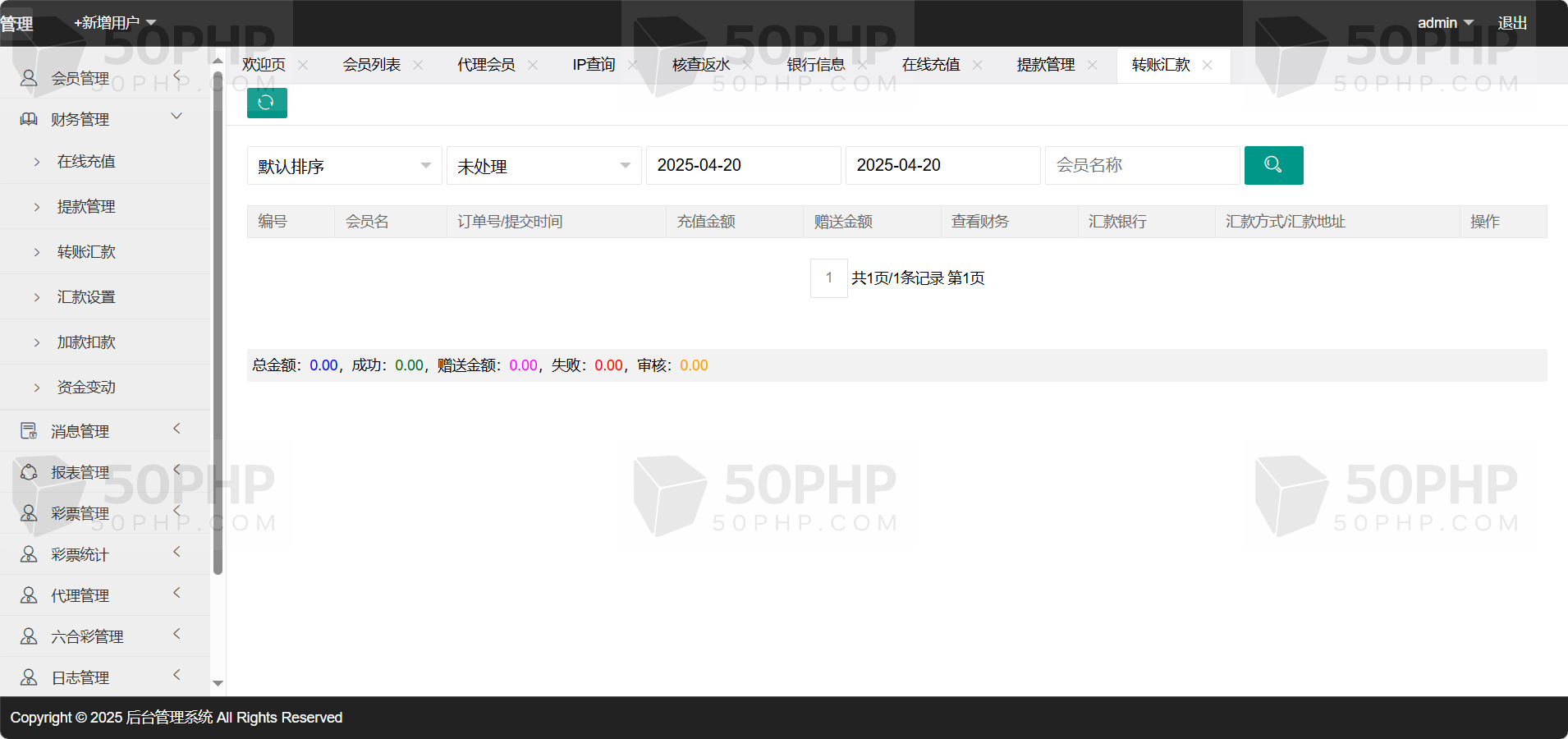The height and width of the screenshot is (739, 1568).
Task: Click the 会员名称 input field
Action: 1141,165
